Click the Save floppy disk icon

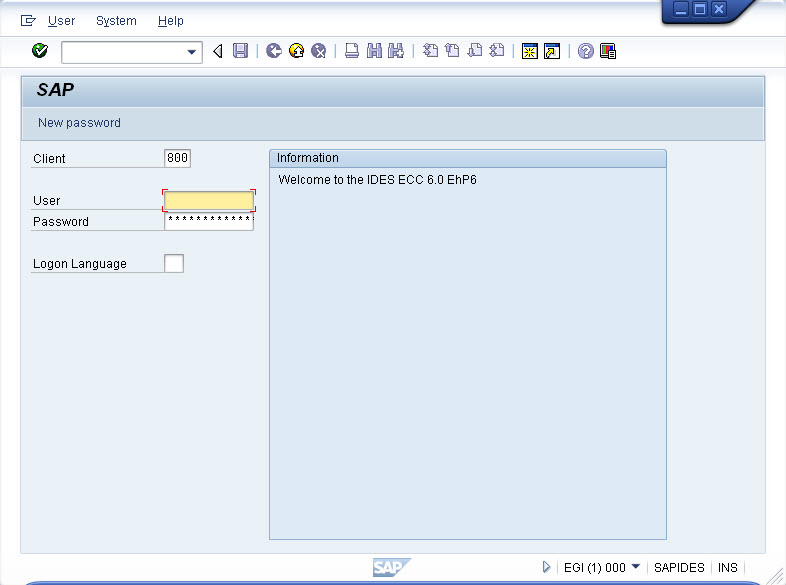point(241,51)
